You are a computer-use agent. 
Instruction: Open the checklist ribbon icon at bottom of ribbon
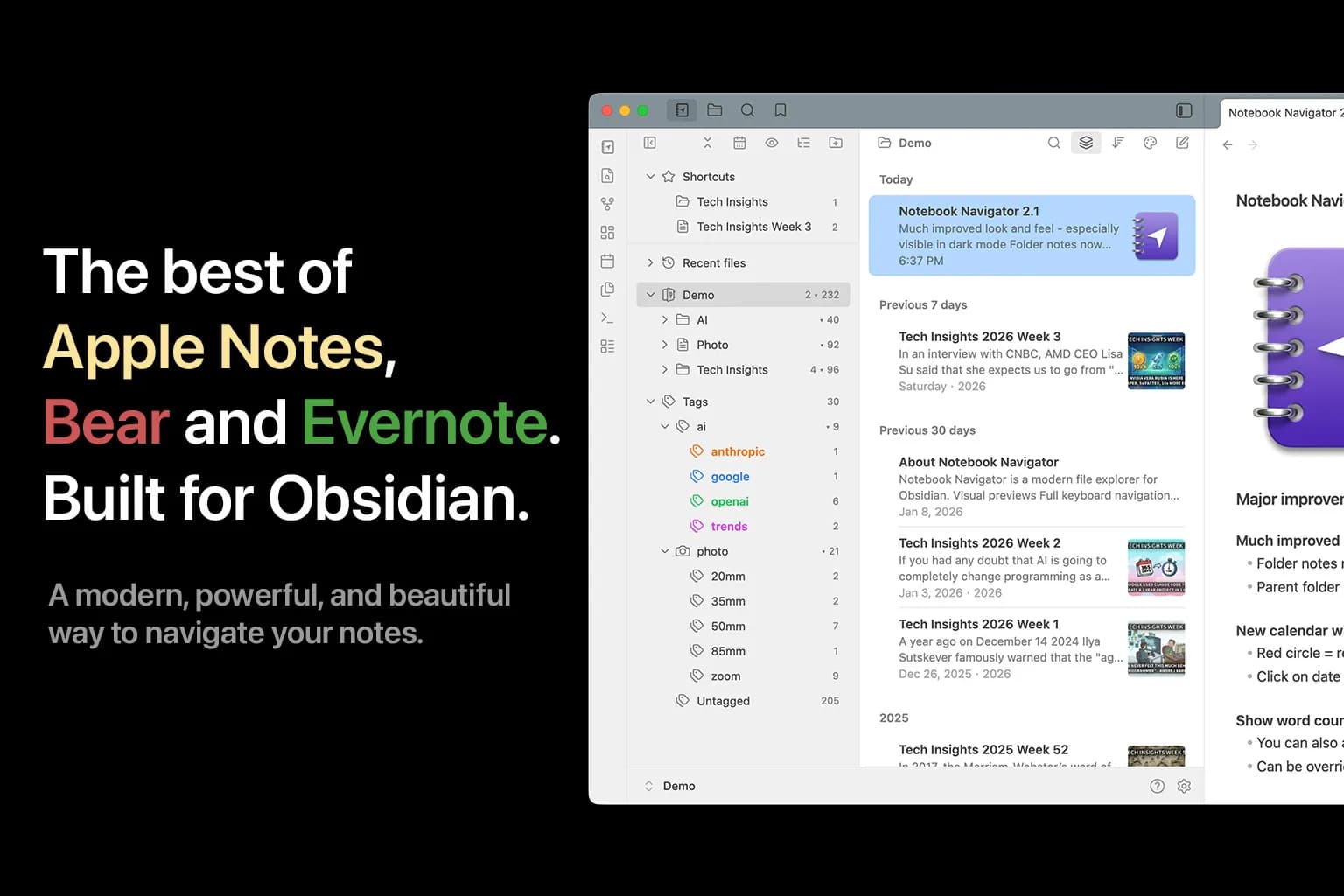click(x=608, y=346)
